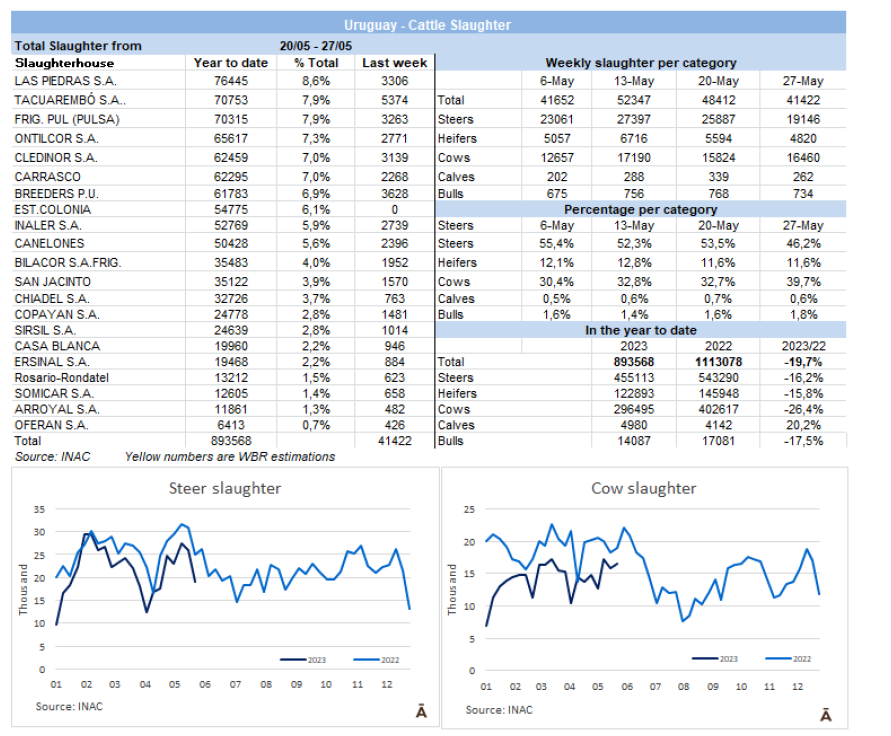Click the 2023 legend line in Steer chart
The height and width of the screenshot is (736, 891).
click(x=291, y=660)
